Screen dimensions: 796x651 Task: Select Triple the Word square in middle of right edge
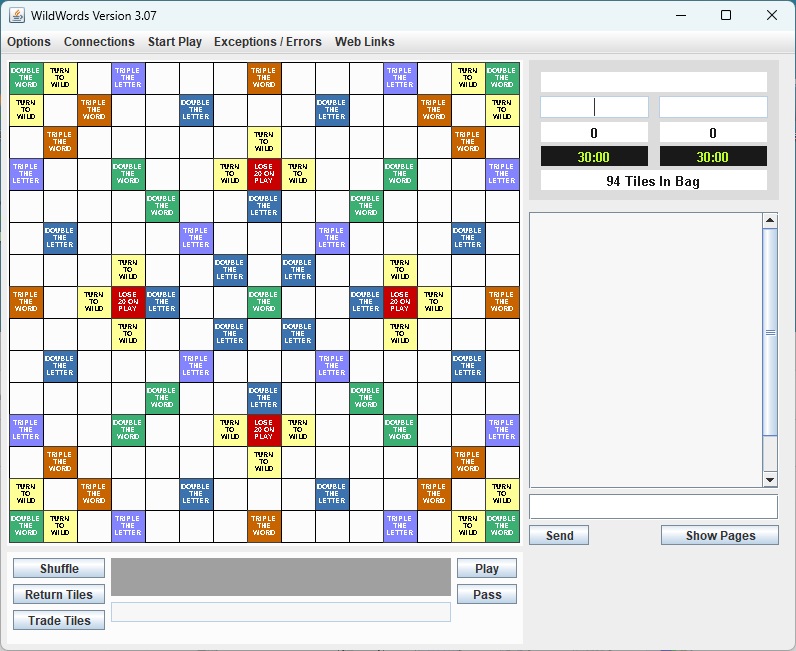click(502, 302)
